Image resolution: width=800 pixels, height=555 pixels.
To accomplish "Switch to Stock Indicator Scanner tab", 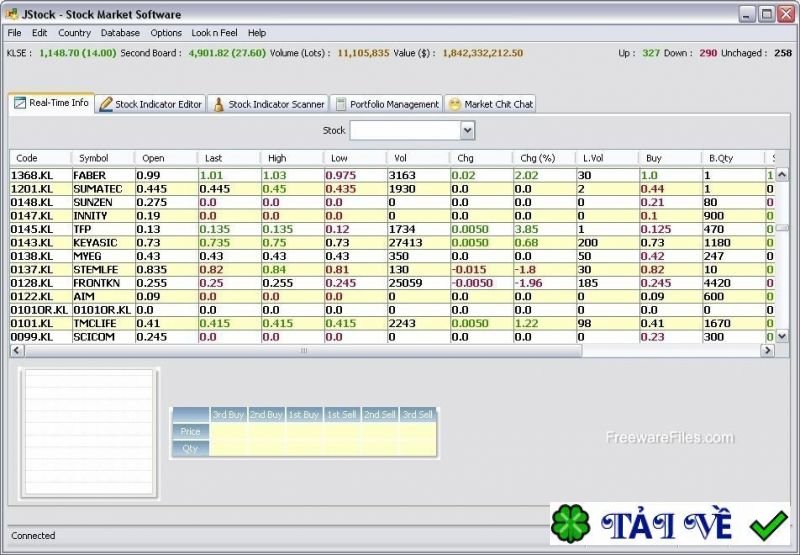I will tap(268, 104).
